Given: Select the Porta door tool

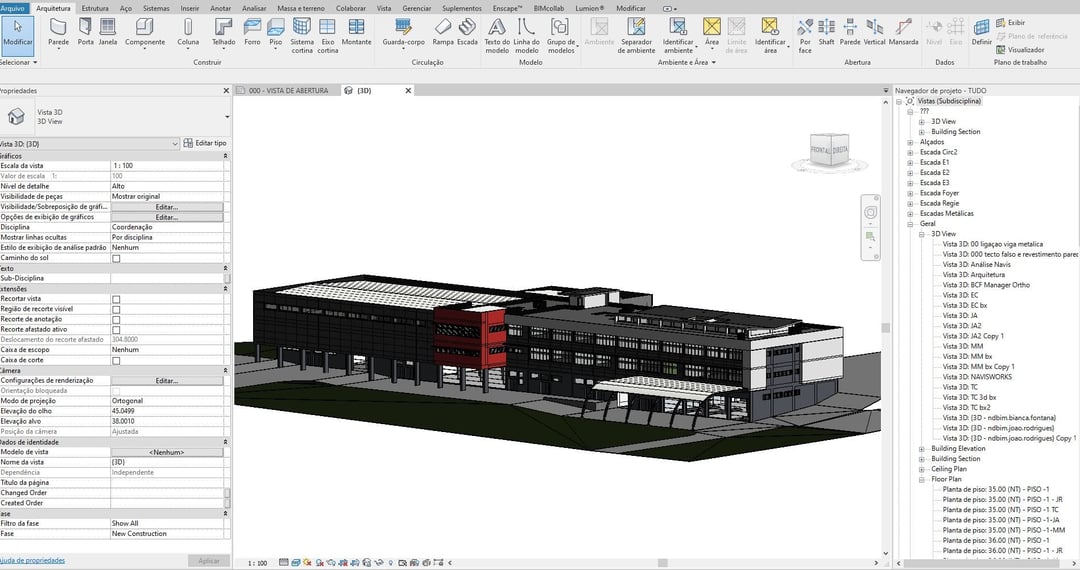Looking at the screenshot, I should (x=85, y=32).
